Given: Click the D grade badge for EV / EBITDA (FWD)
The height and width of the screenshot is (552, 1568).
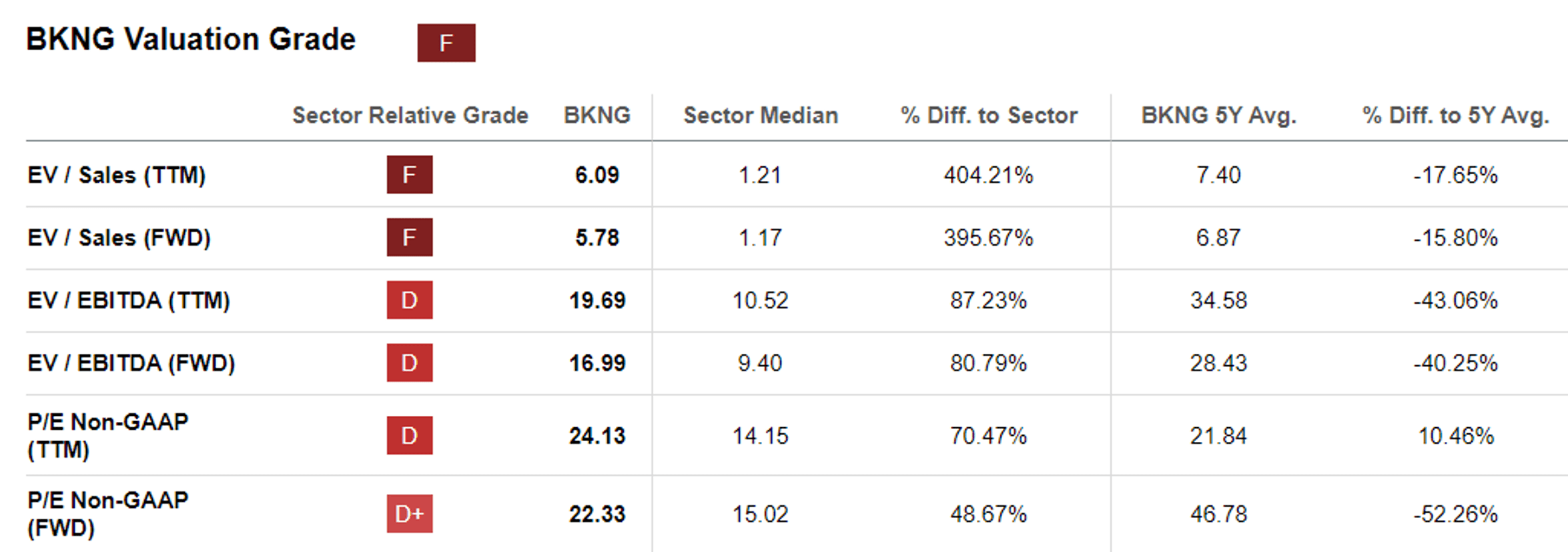Looking at the screenshot, I should (x=409, y=363).
